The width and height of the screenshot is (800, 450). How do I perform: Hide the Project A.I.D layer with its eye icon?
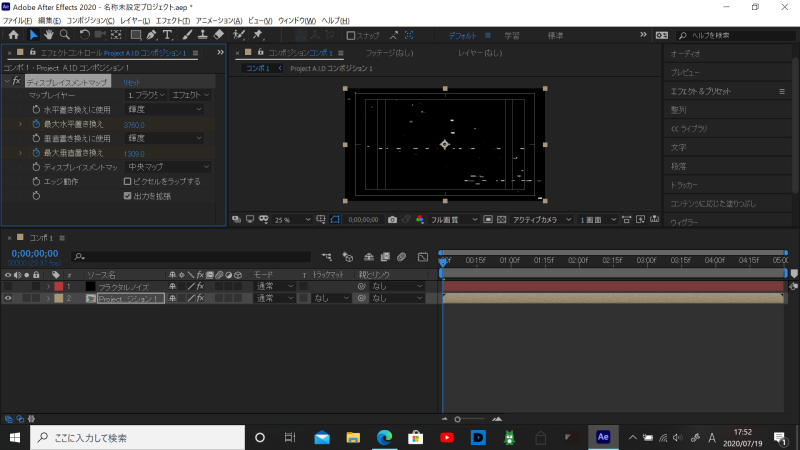coord(8,298)
